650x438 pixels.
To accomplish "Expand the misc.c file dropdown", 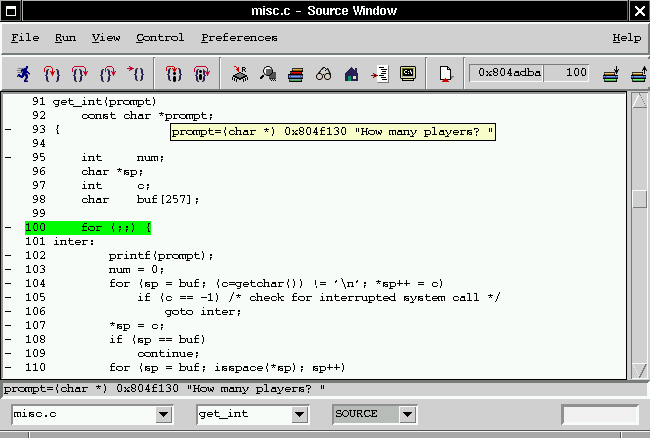I will pyautogui.click(x=165, y=414).
